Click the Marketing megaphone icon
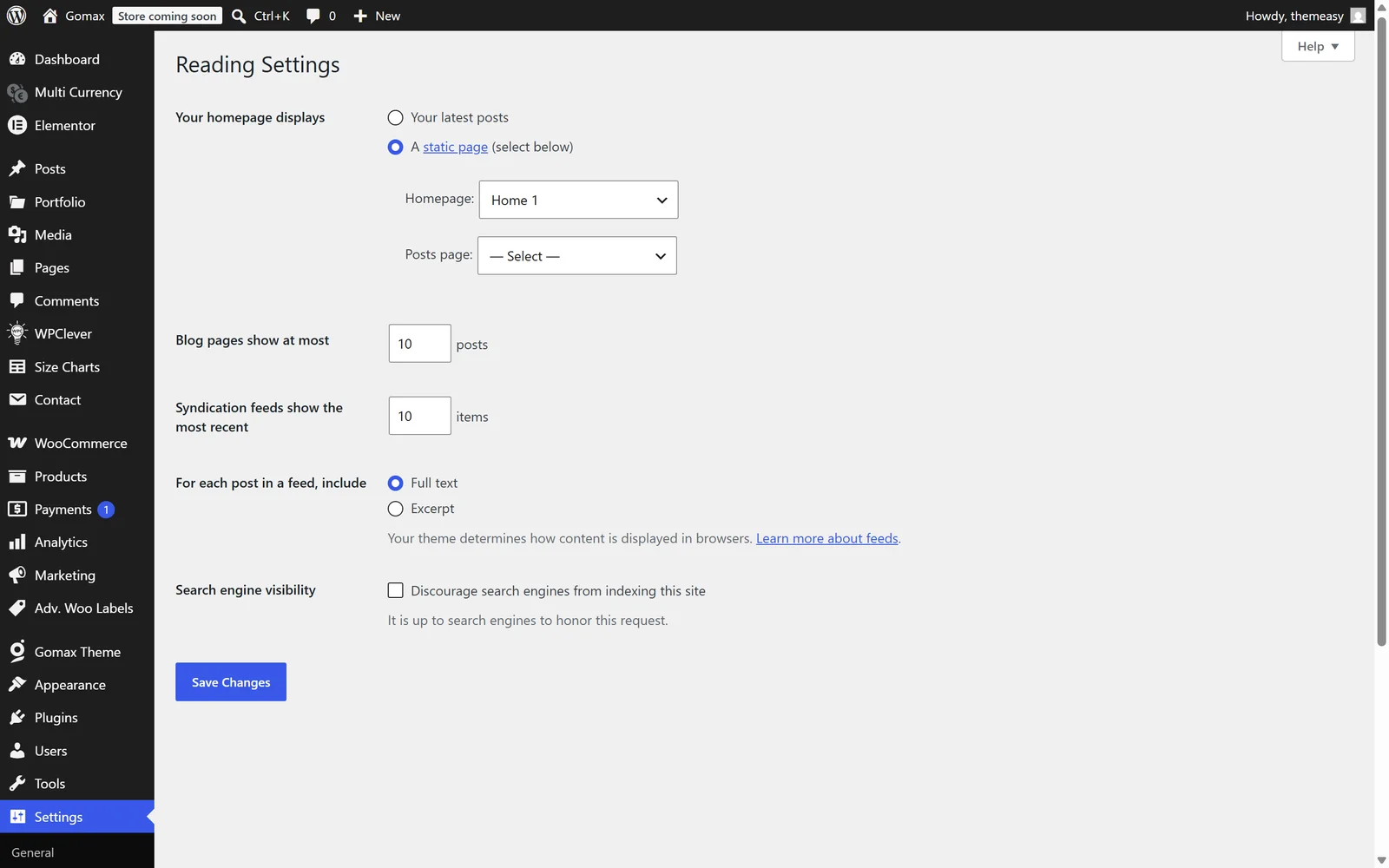 tap(17, 575)
